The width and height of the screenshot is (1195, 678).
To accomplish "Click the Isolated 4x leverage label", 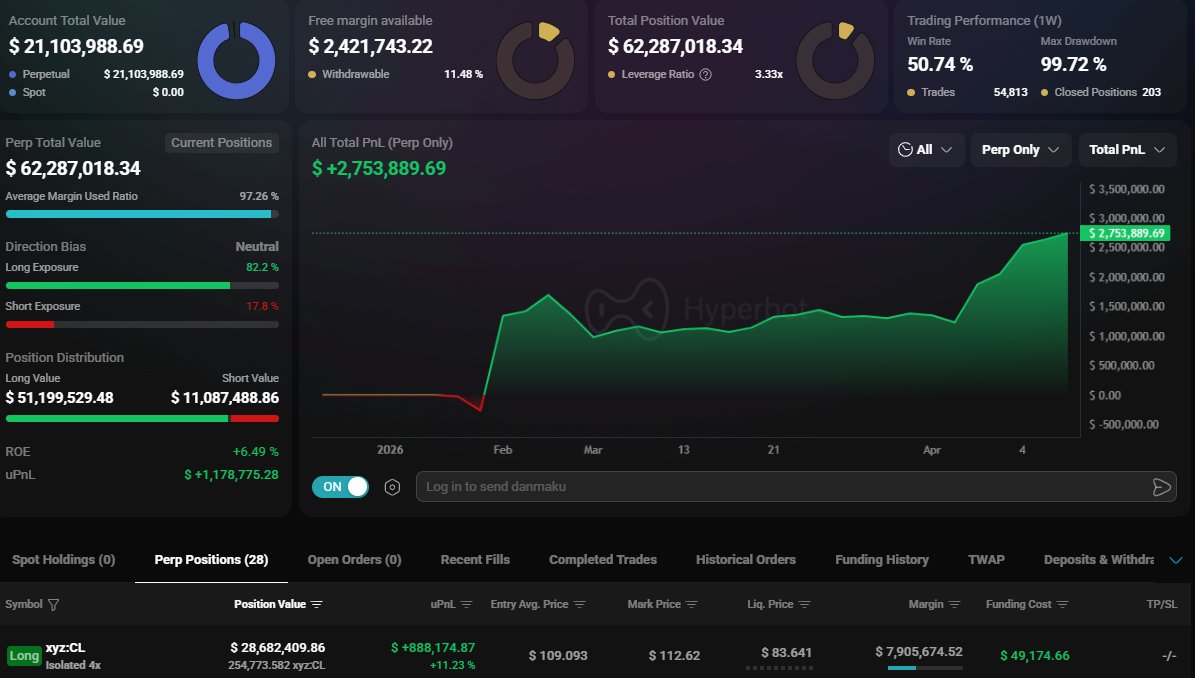I will [x=73, y=665].
